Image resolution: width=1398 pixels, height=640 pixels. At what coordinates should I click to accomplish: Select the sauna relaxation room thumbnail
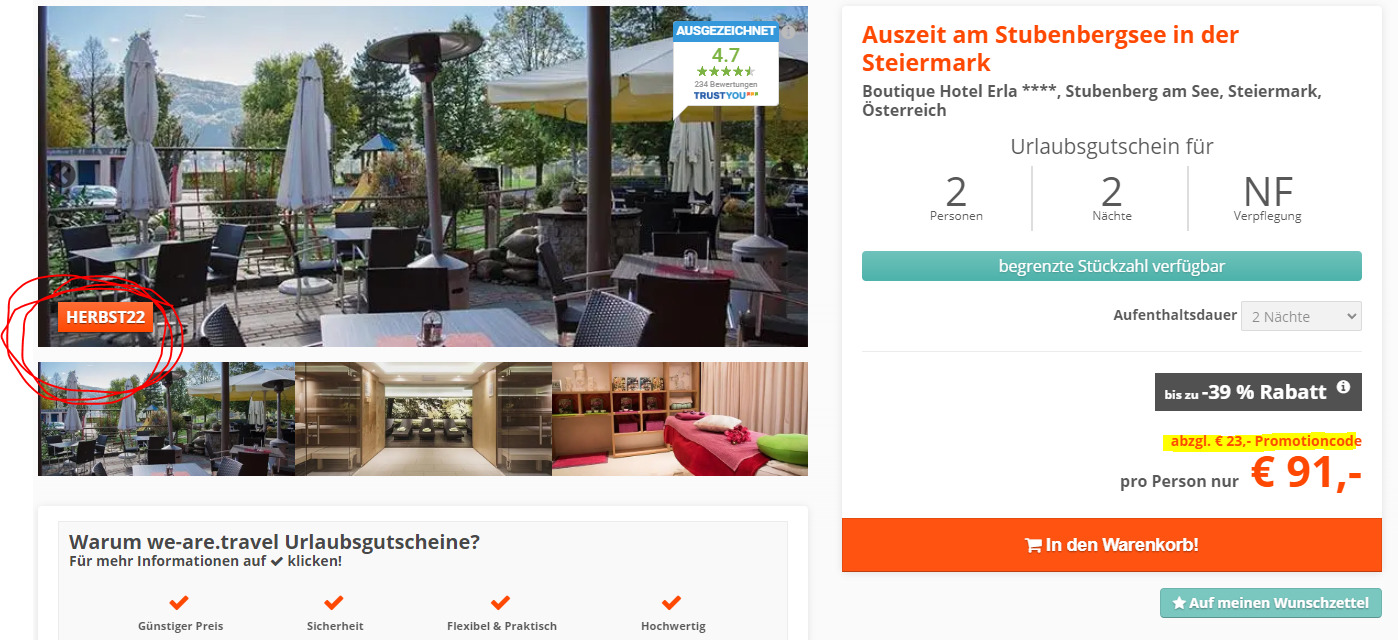423,419
